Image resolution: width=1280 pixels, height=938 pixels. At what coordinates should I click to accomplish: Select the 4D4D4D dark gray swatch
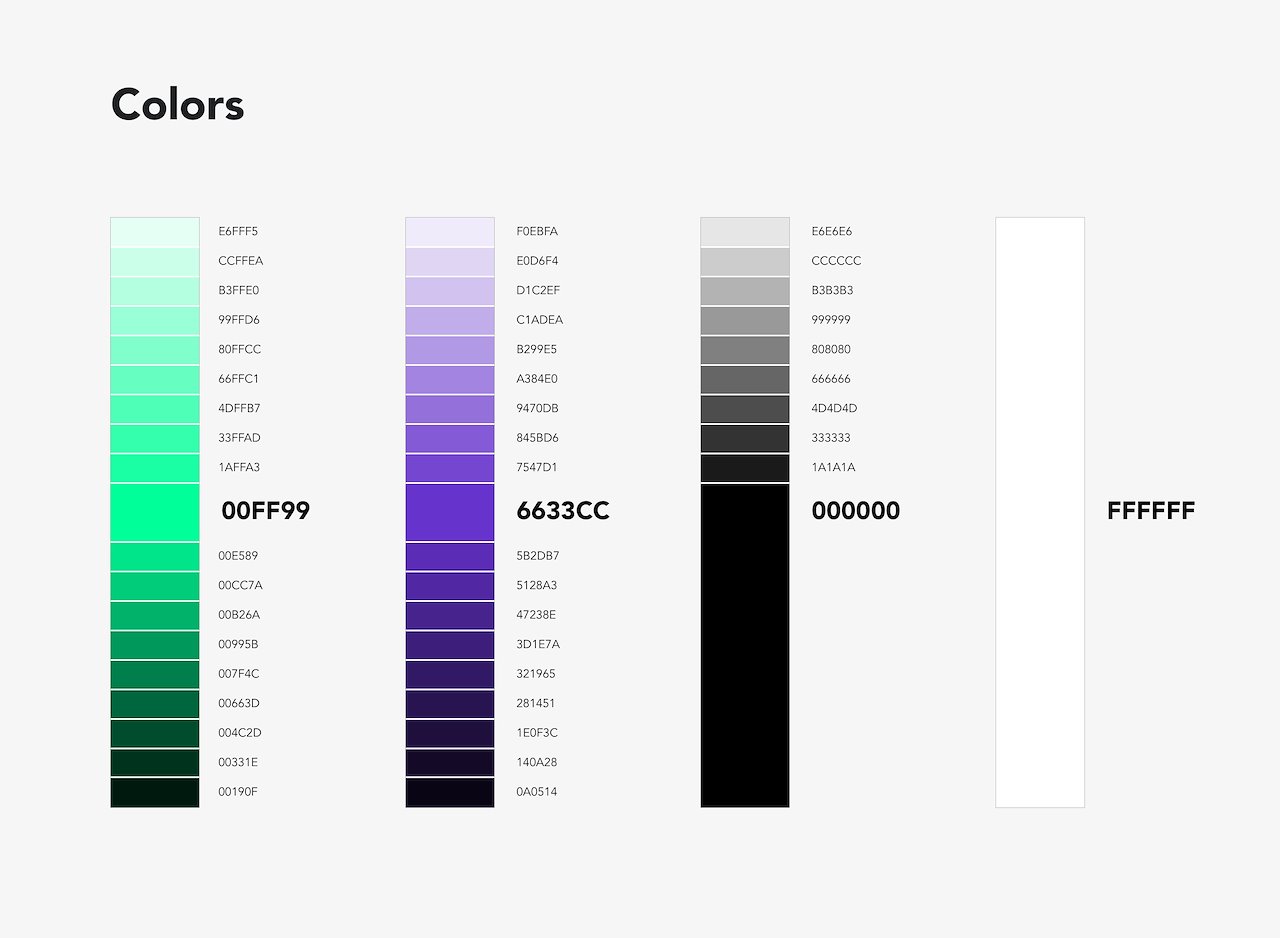[745, 409]
